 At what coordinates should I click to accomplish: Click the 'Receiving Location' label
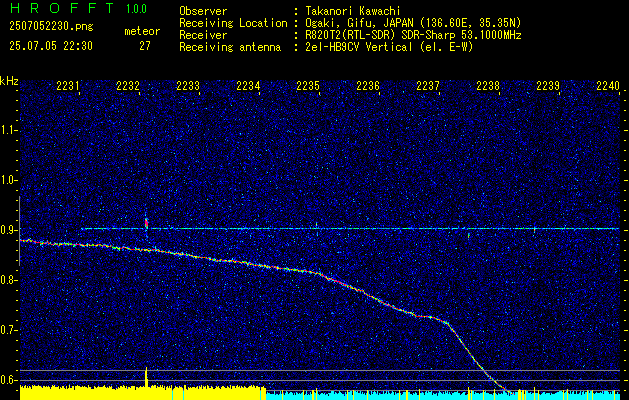point(233,23)
